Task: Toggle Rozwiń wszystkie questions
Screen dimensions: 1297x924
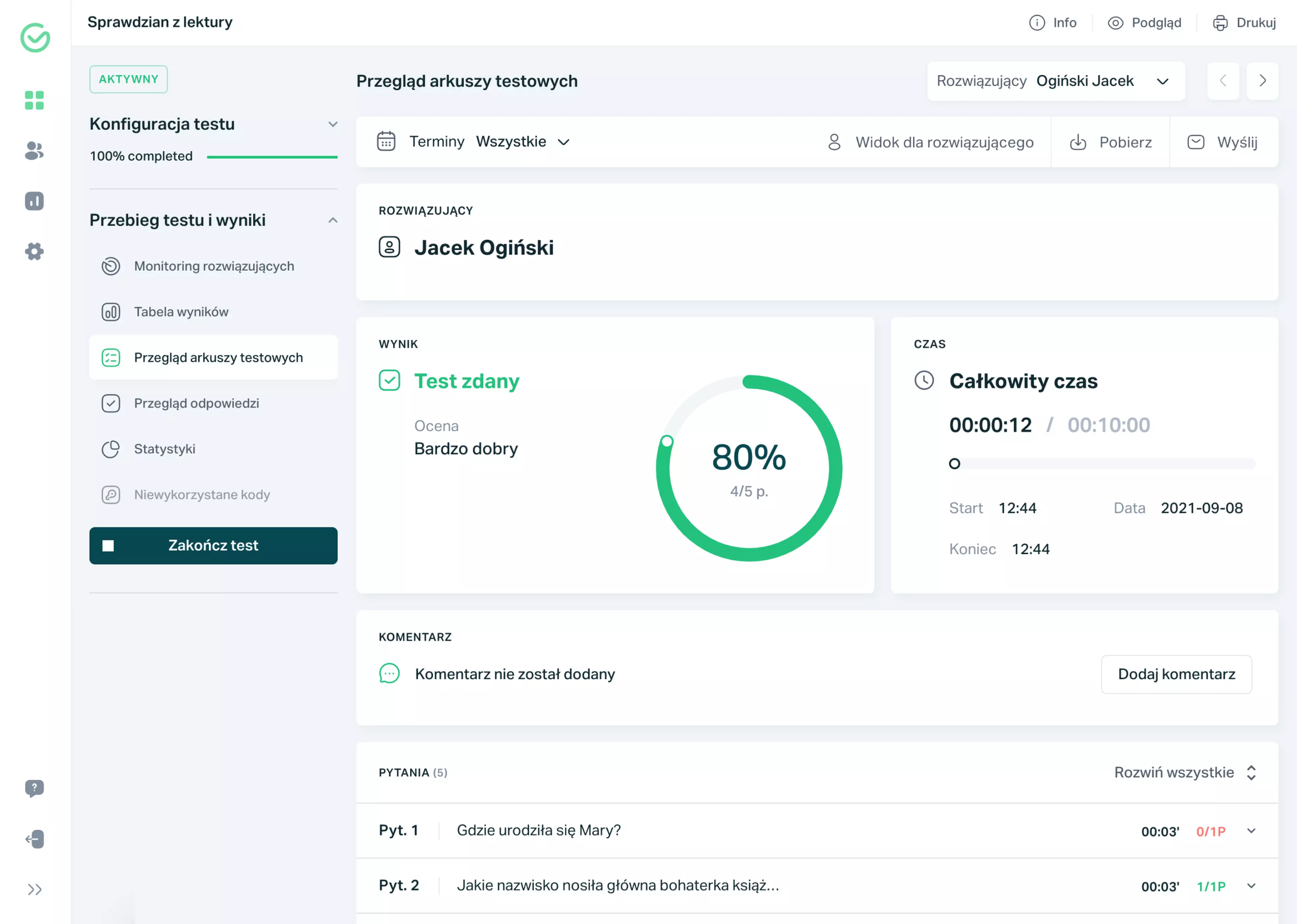Action: (1185, 773)
